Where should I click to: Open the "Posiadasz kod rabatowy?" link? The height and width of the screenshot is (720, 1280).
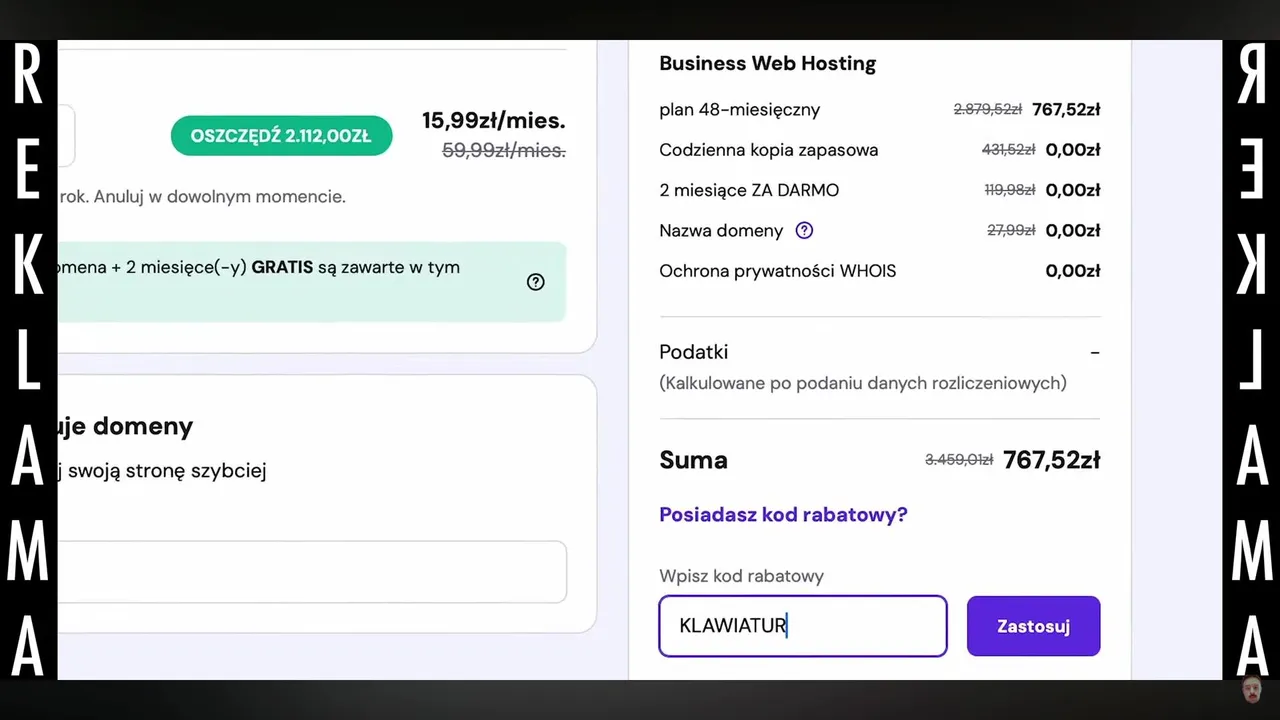click(783, 515)
